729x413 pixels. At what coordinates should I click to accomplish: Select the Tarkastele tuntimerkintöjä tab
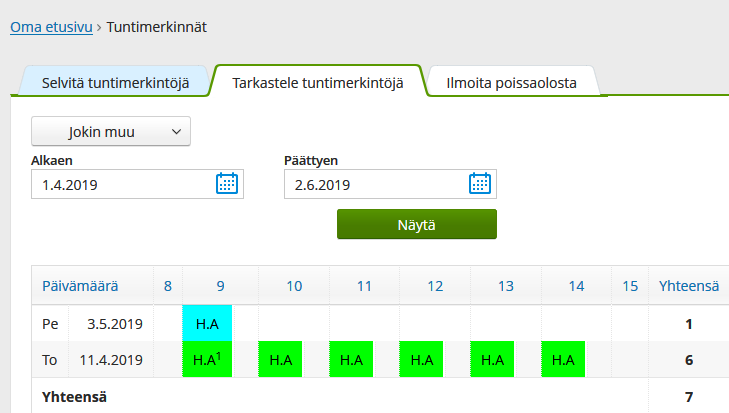[318, 83]
